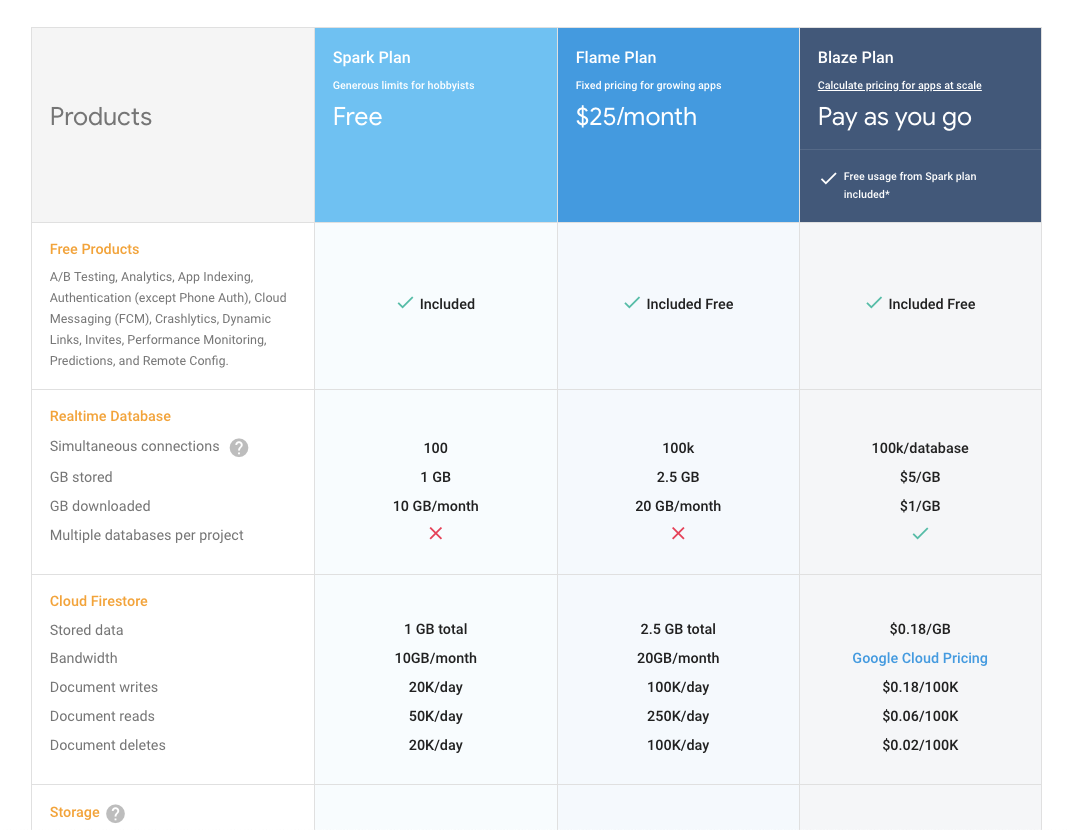Click the Document writes row label
The width and height of the screenshot is (1069, 830).
(x=104, y=687)
